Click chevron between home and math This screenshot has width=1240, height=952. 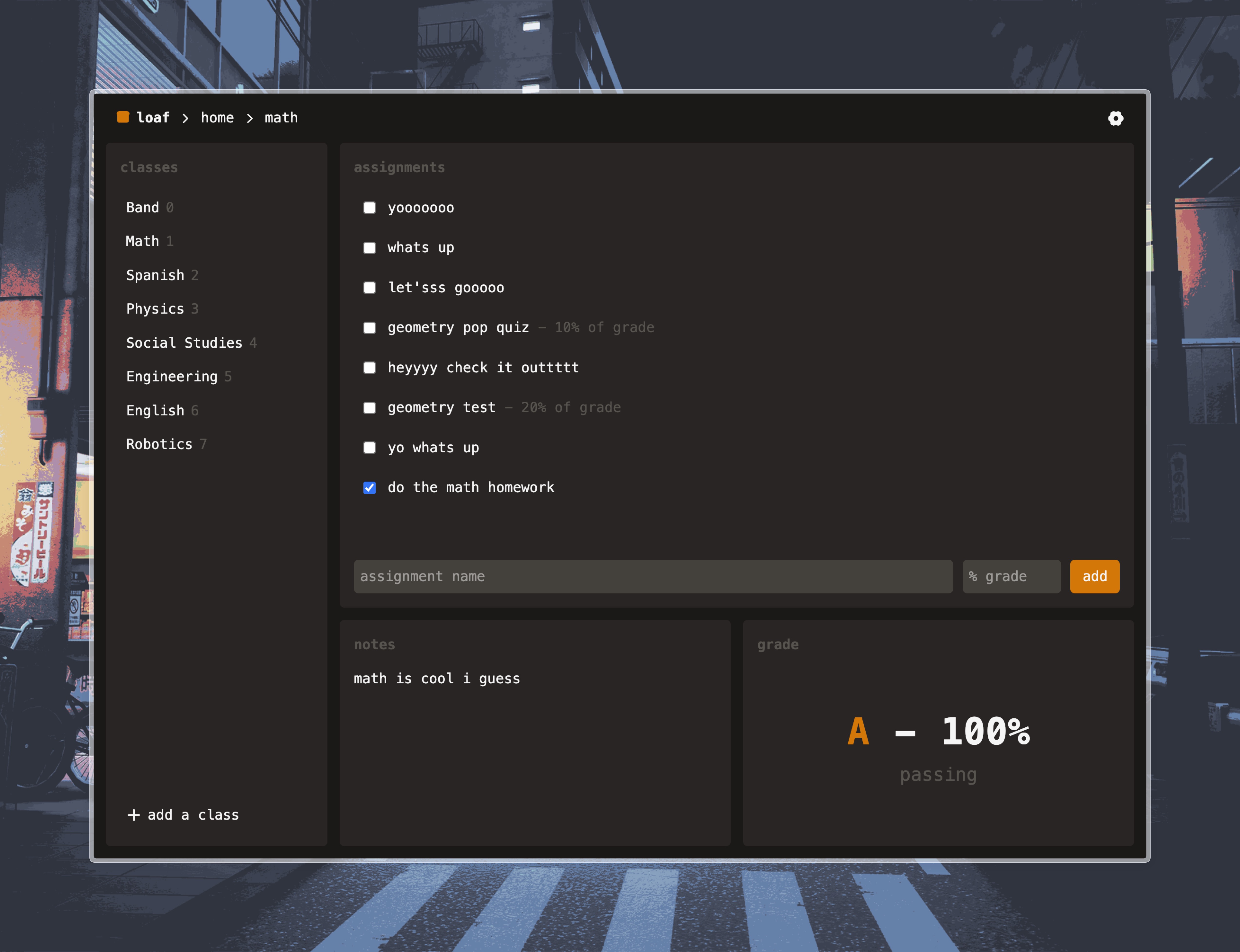pos(250,118)
